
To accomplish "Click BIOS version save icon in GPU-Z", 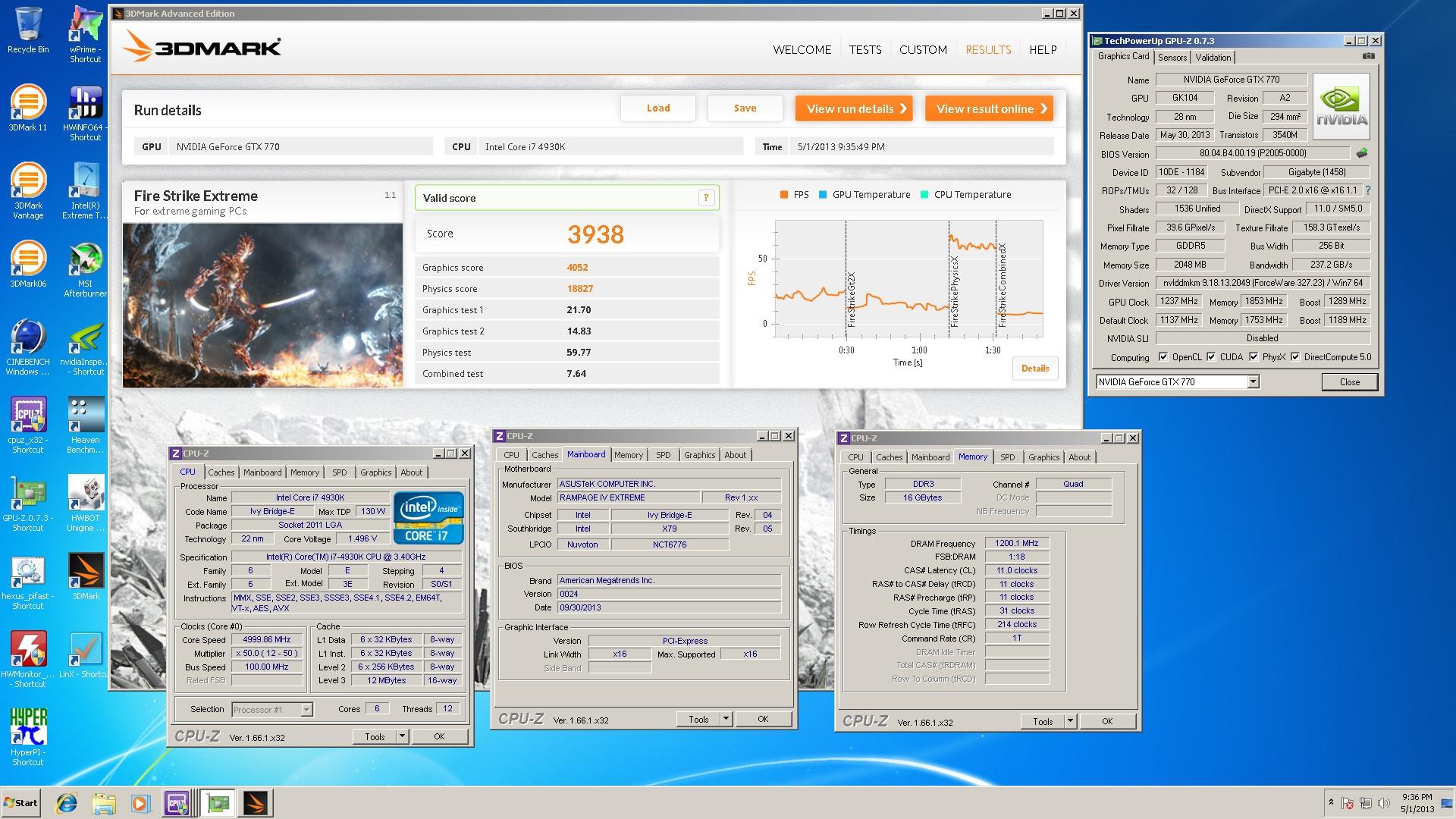I will click(1362, 153).
